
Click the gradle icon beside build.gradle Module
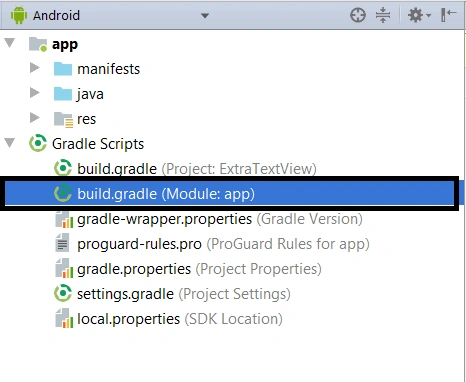pyautogui.click(x=63, y=193)
